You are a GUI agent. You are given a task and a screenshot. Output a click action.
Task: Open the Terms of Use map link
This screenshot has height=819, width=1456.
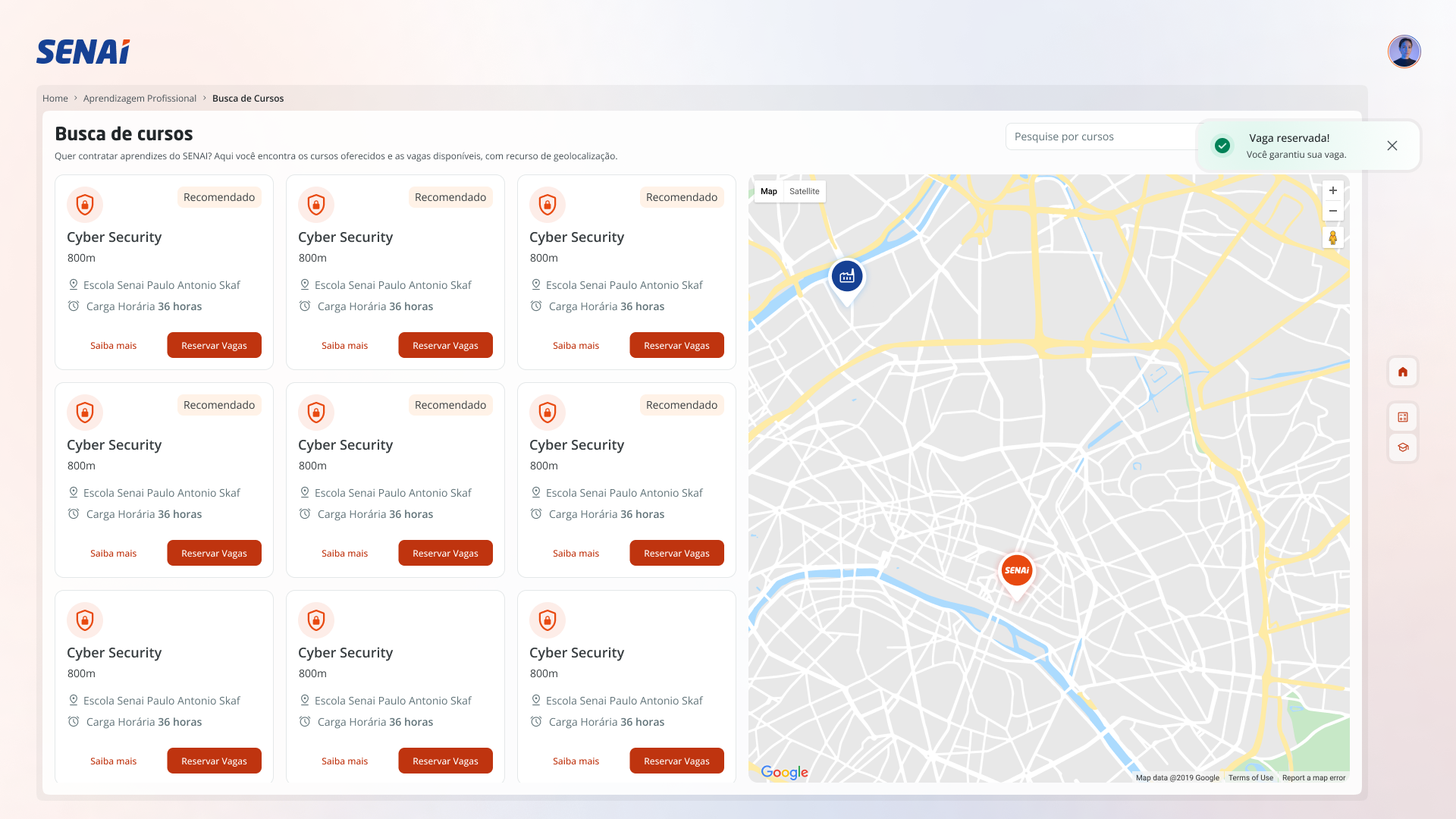click(x=1250, y=777)
